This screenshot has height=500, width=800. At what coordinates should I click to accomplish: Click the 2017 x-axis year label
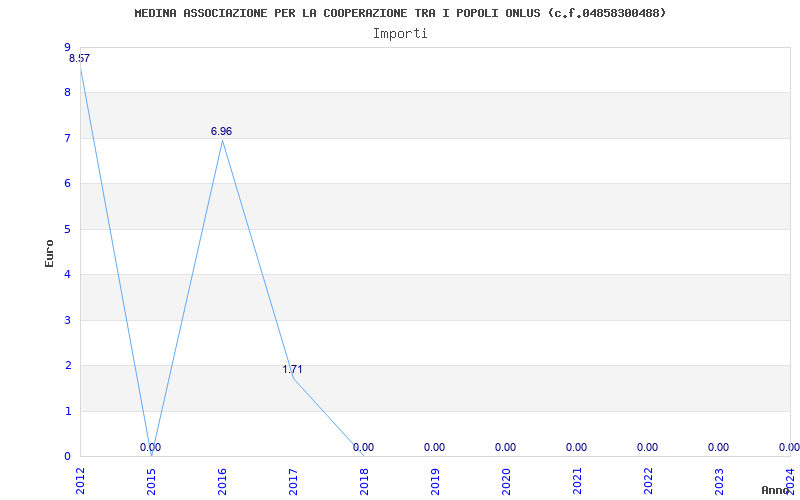pyautogui.click(x=293, y=480)
